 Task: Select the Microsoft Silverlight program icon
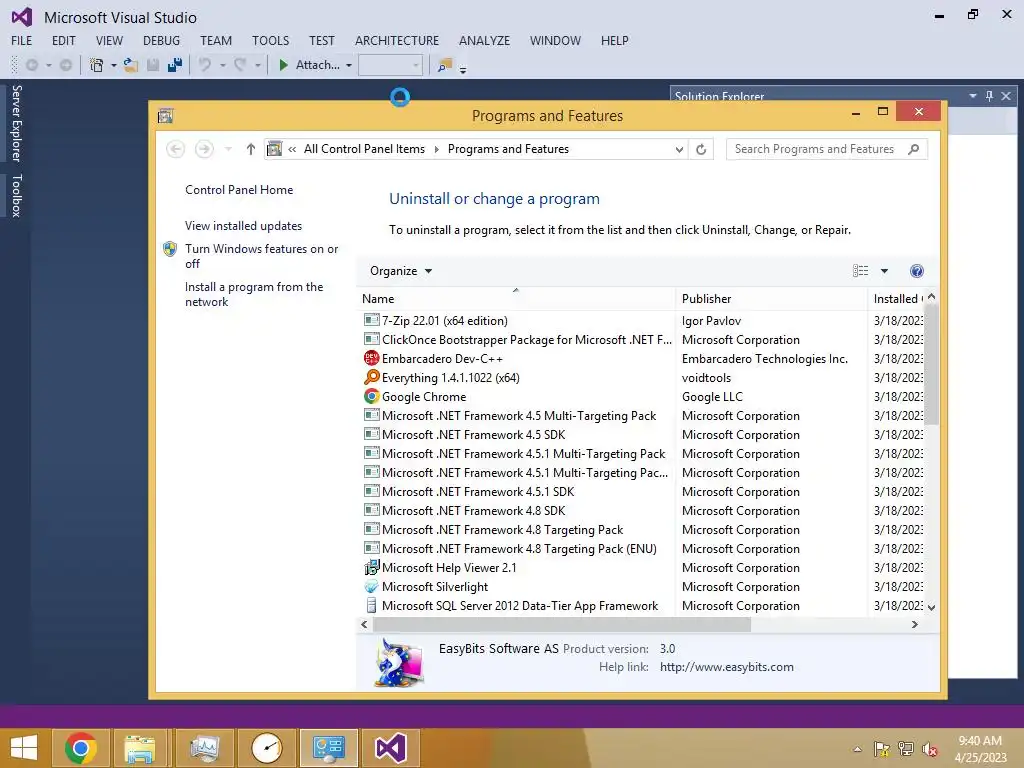[x=372, y=586]
